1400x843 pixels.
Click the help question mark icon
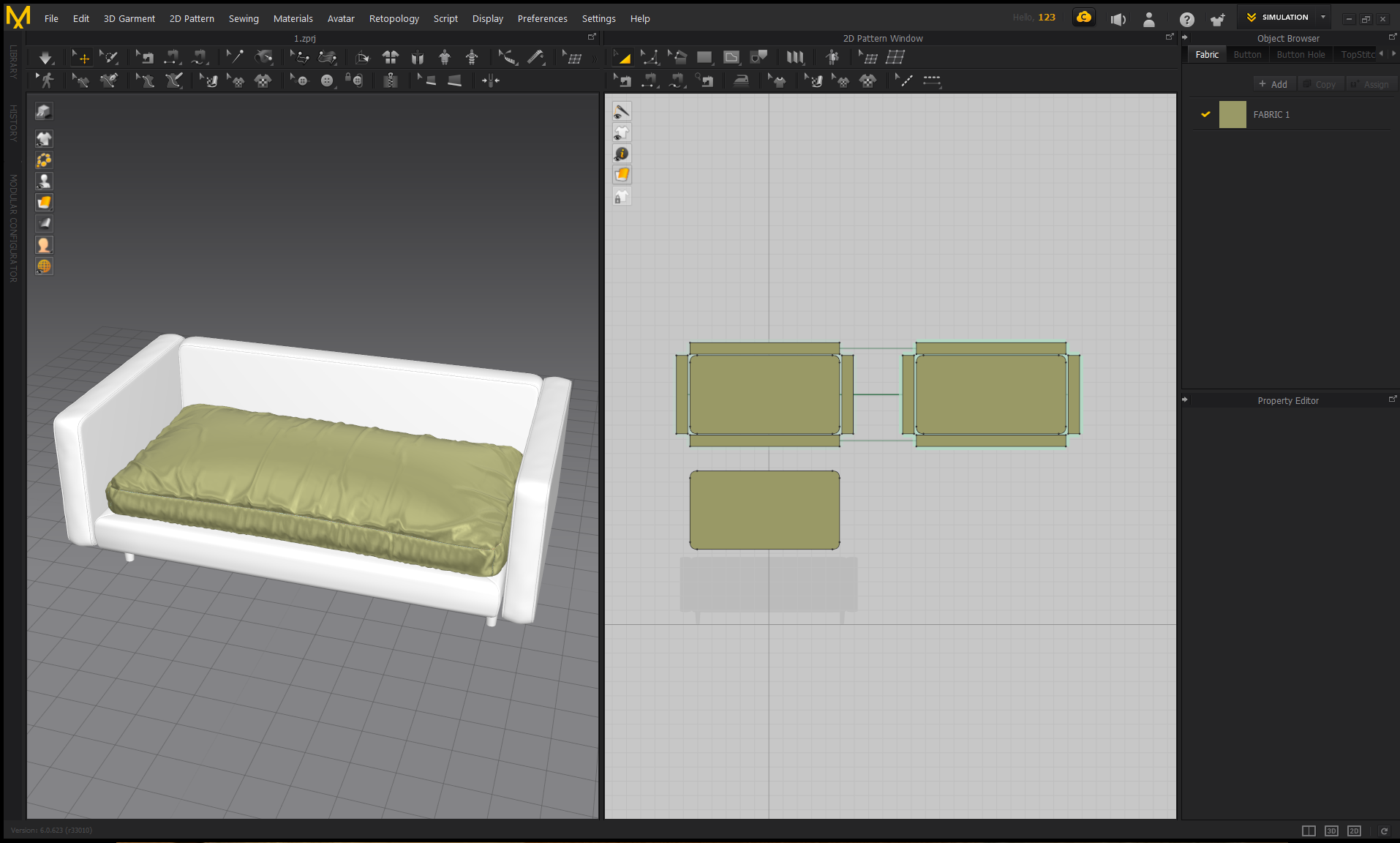(x=1186, y=19)
